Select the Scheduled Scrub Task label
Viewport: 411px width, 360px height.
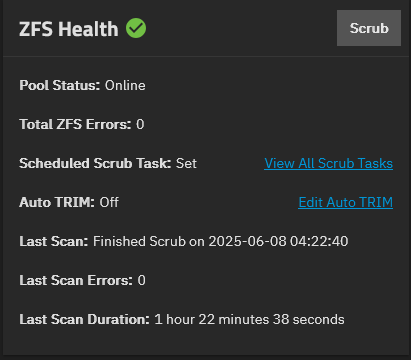[x=95, y=163]
